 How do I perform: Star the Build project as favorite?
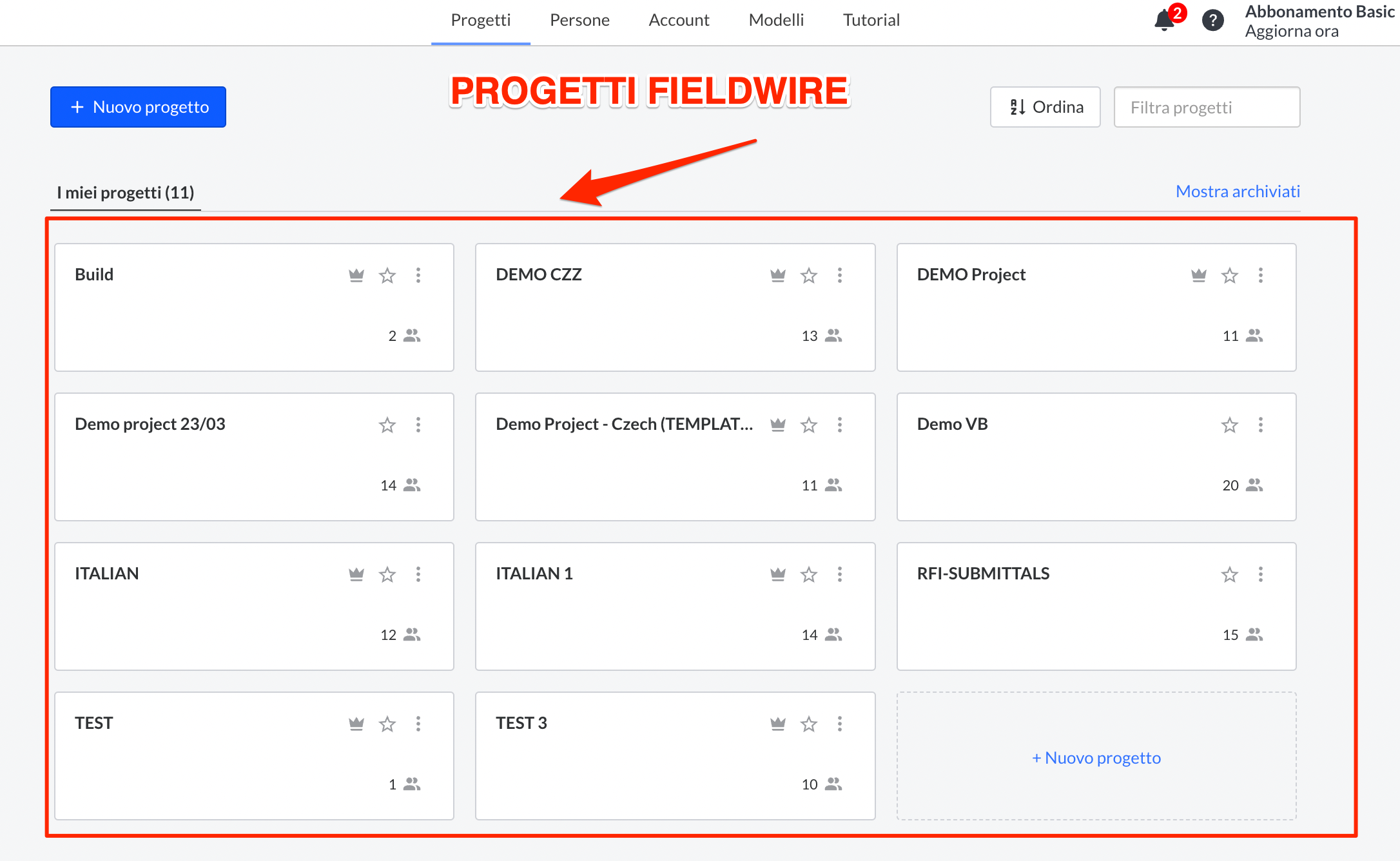click(x=387, y=275)
